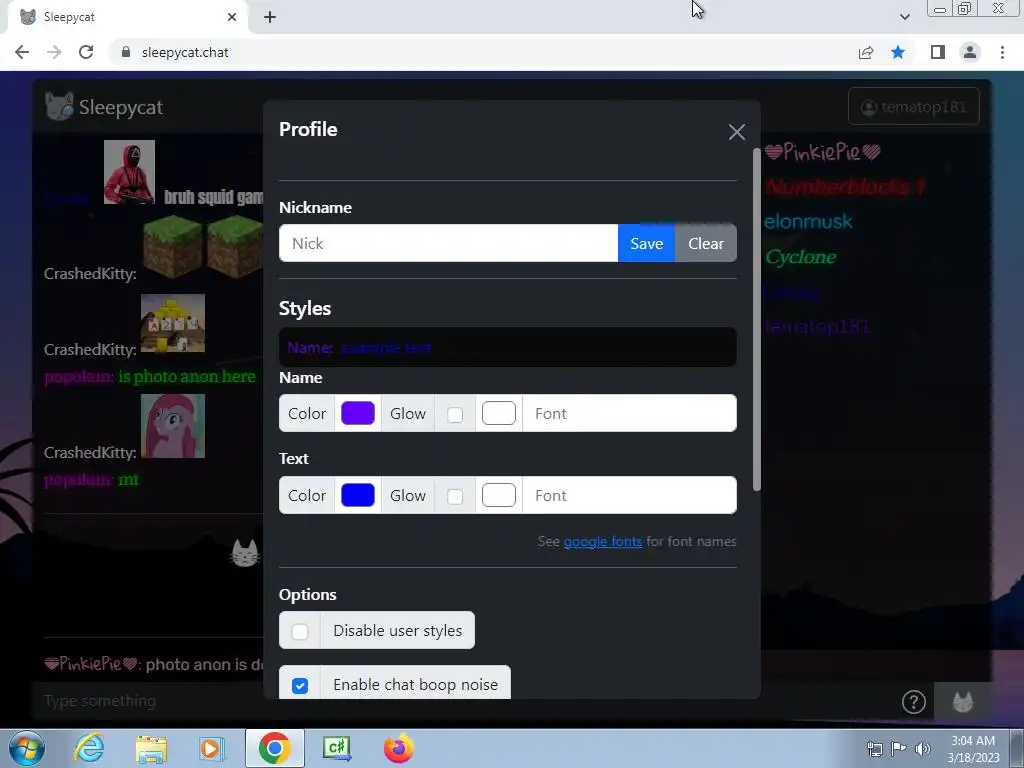This screenshot has width=1024, height=768.
Task: Click the popokun message 'is photo anon here'
Action: pos(187,377)
